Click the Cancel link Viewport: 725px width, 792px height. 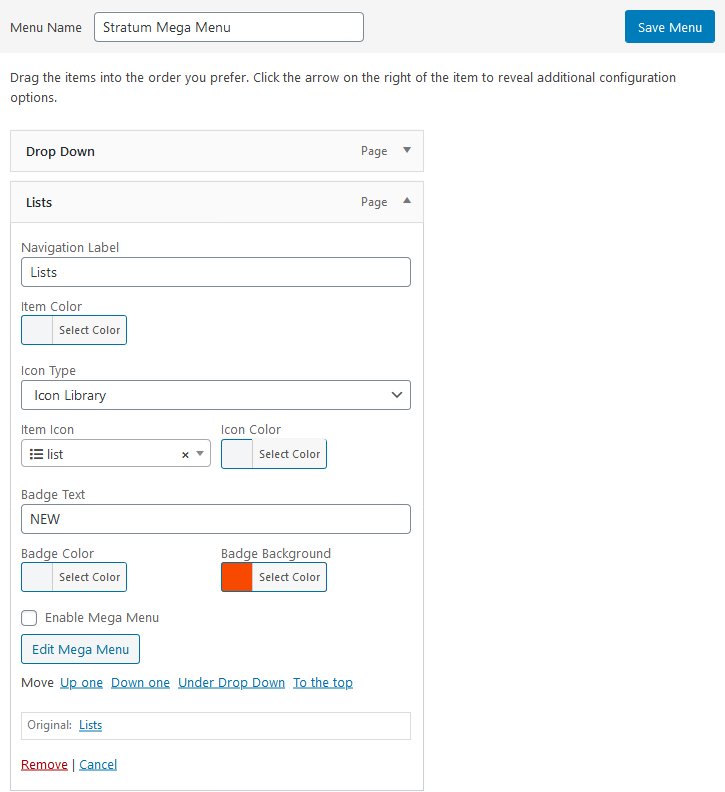click(98, 764)
